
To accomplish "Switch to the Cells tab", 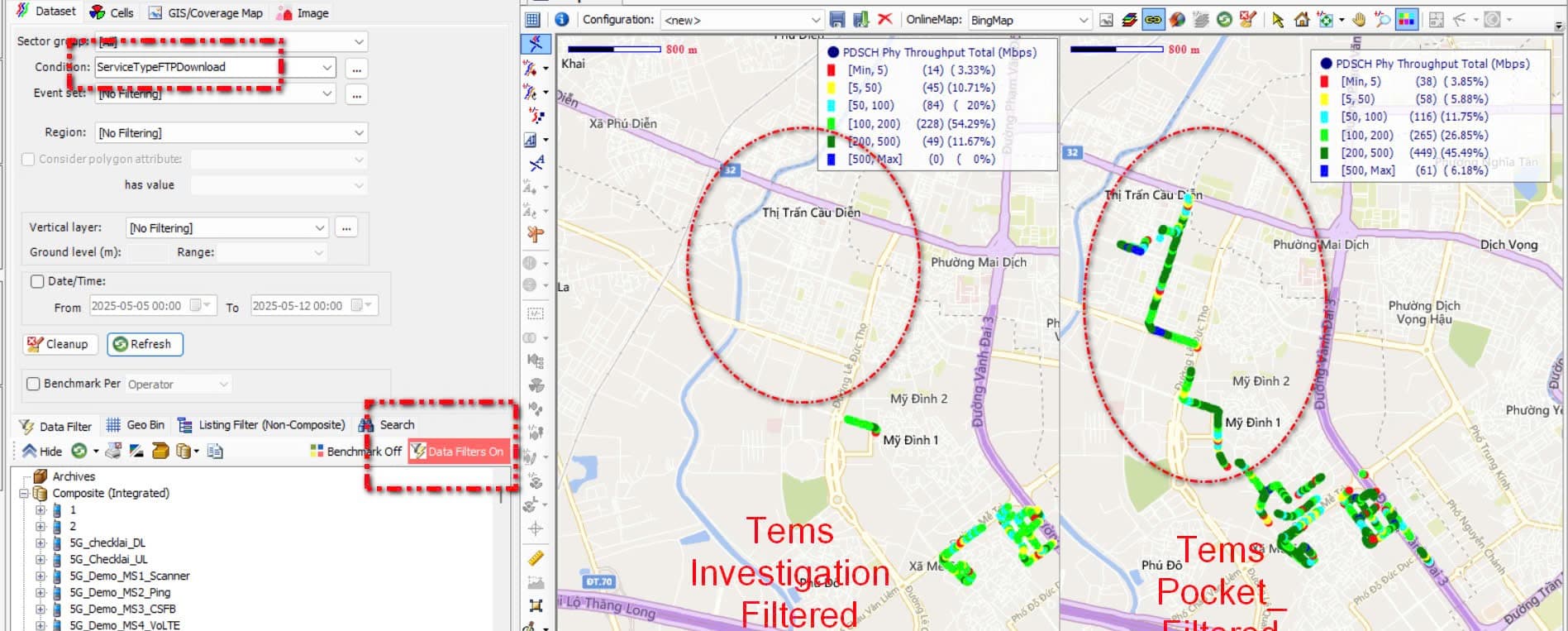I will tap(112, 12).
